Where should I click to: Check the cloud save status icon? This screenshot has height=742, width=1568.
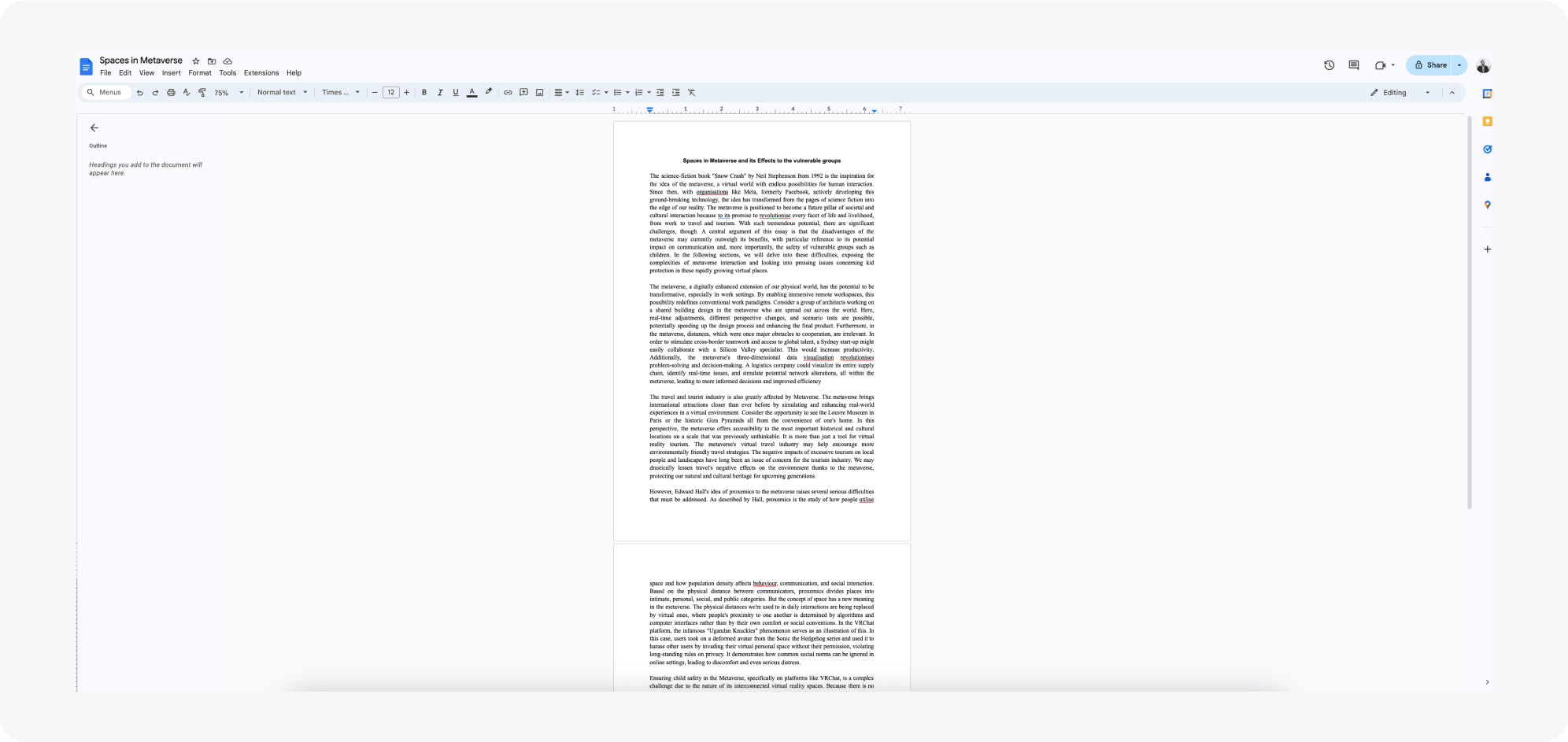click(x=227, y=61)
